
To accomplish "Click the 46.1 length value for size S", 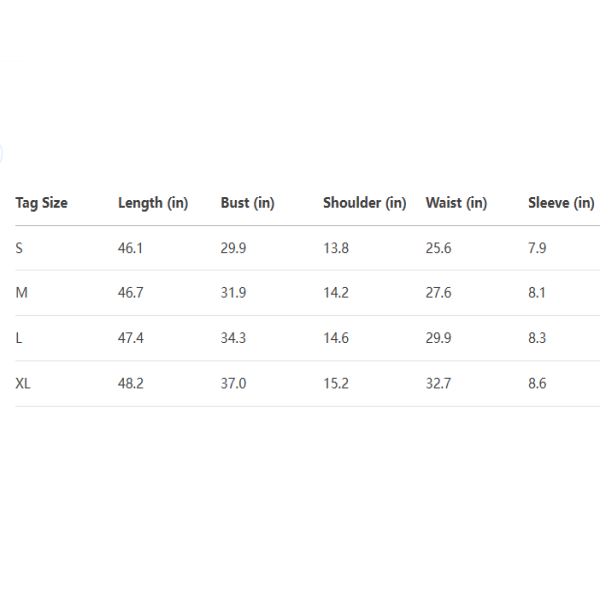I will point(131,248).
